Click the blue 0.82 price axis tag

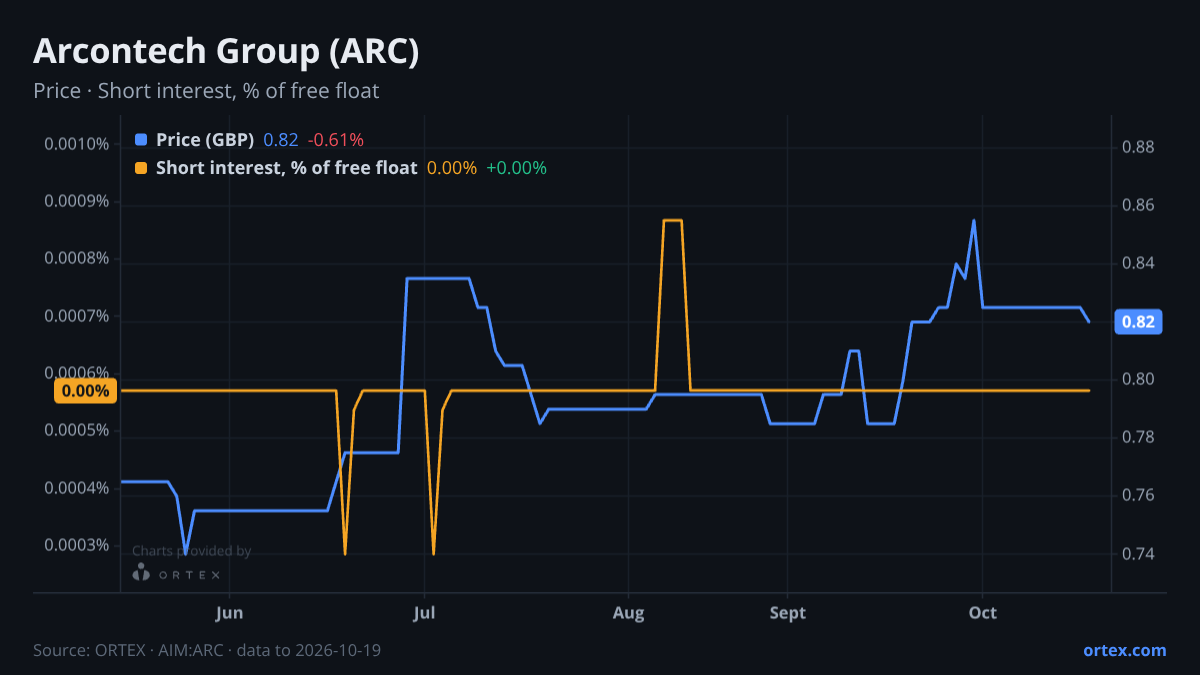tap(1139, 322)
